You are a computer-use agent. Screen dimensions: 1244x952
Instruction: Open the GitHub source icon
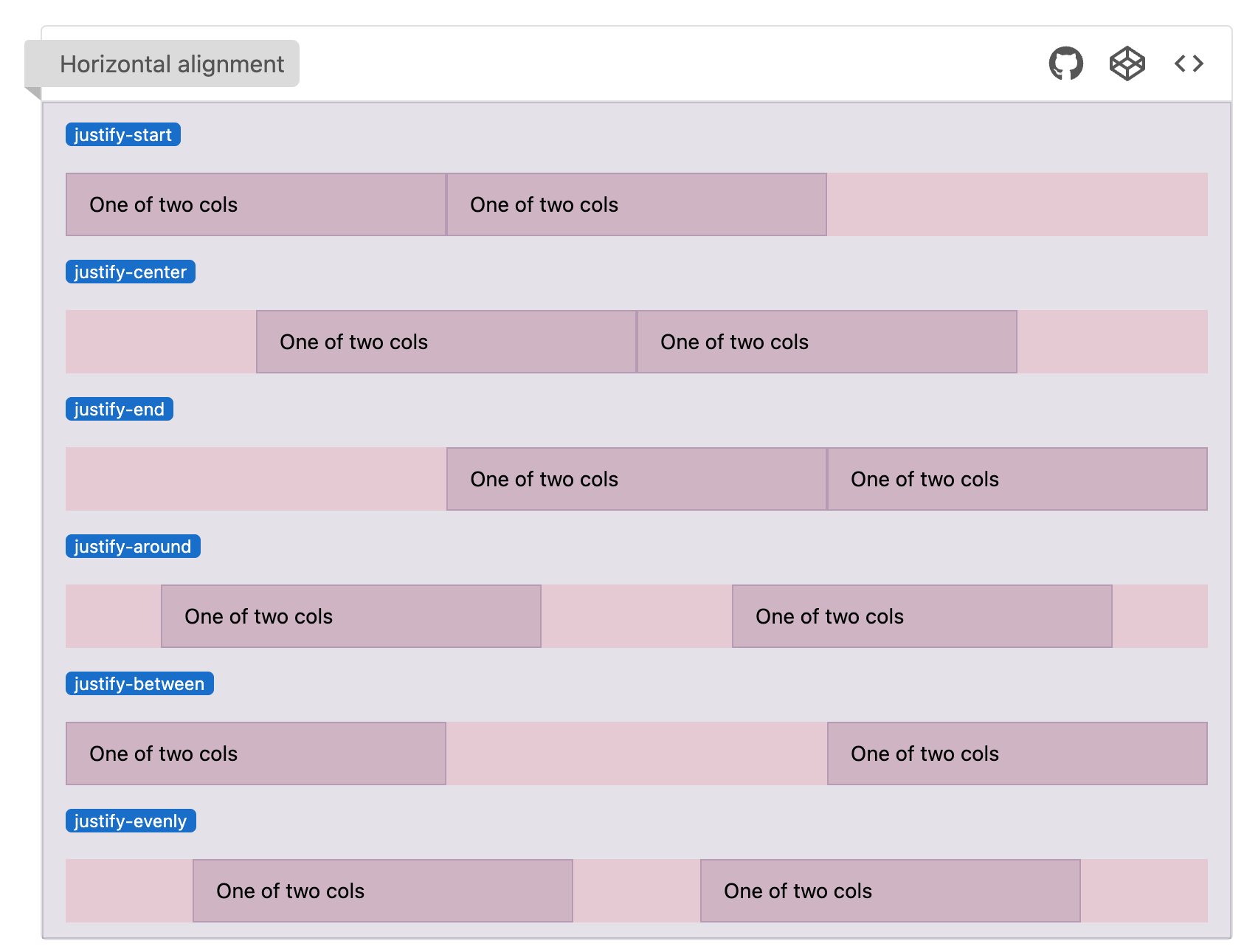click(1065, 63)
